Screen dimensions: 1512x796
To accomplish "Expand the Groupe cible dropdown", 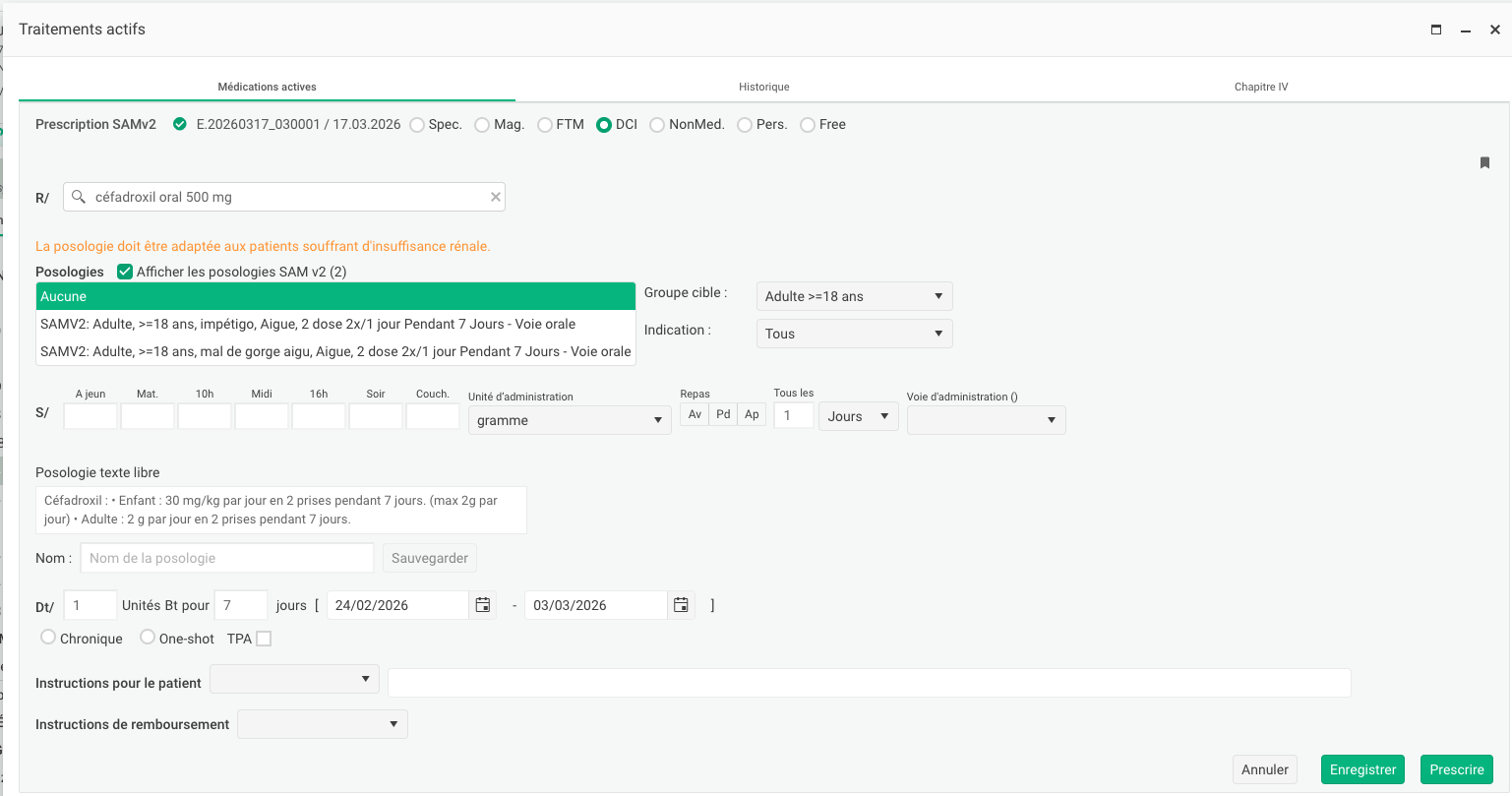I will click(x=853, y=296).
